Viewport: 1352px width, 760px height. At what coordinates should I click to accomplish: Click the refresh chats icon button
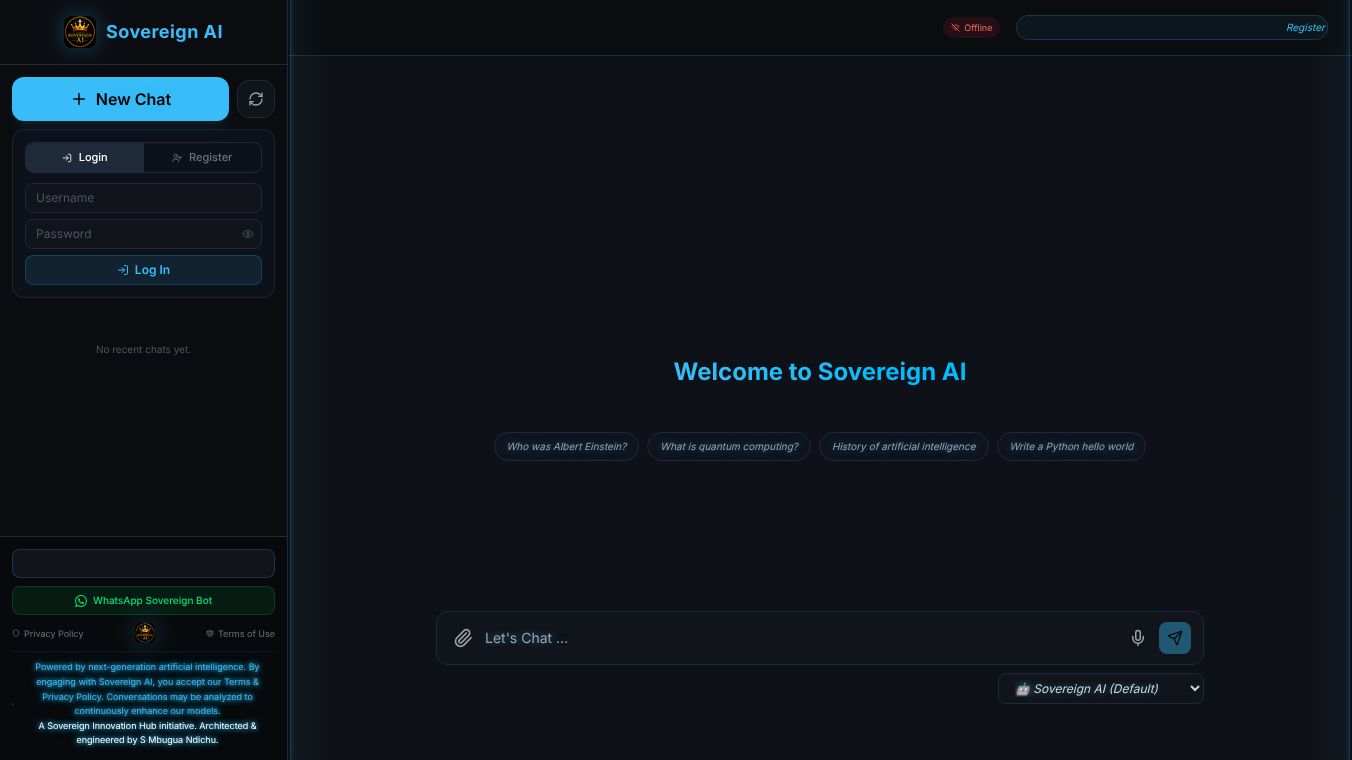coord(256,99)
